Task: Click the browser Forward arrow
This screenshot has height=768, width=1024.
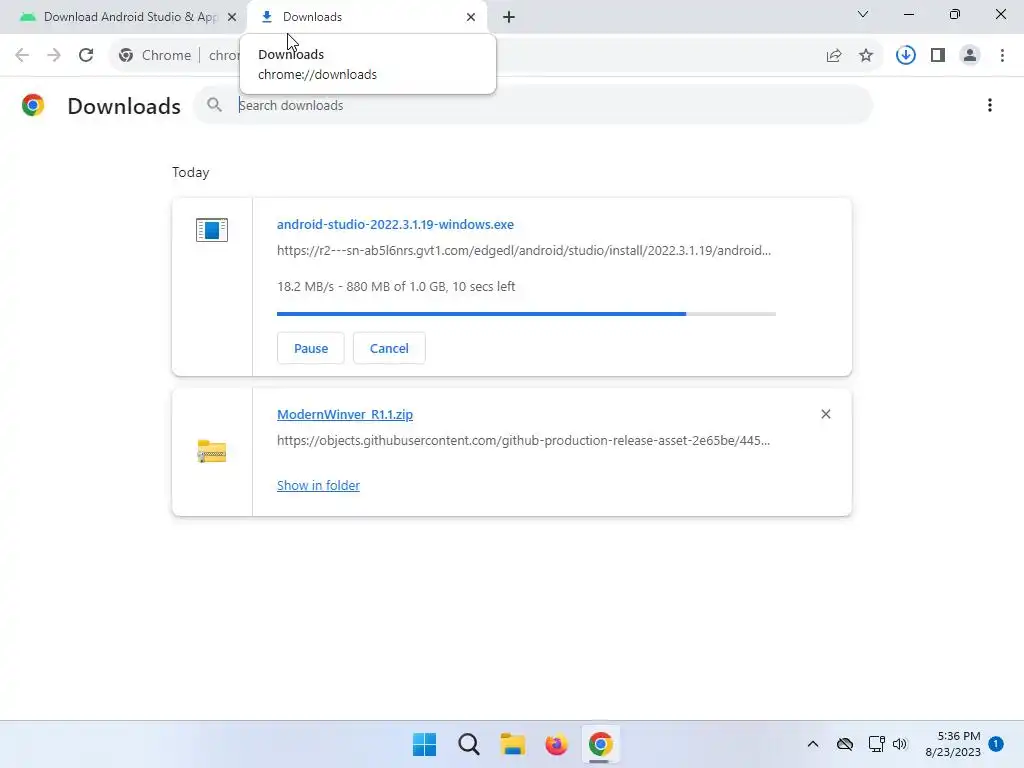Action: coord(54,55)
